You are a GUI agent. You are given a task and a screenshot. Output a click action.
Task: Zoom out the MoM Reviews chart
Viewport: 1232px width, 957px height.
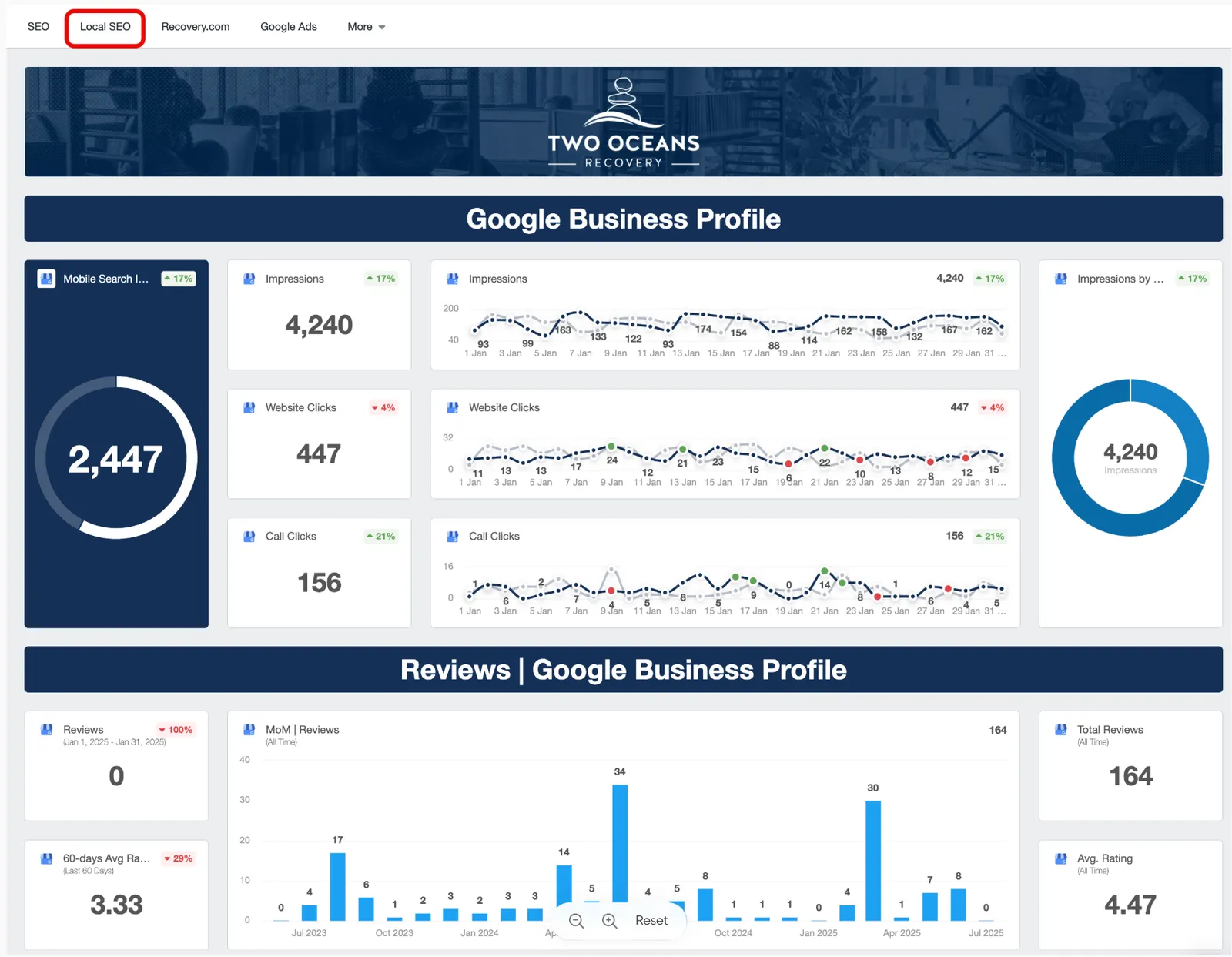pyautogui.click(x=576, y=921)
